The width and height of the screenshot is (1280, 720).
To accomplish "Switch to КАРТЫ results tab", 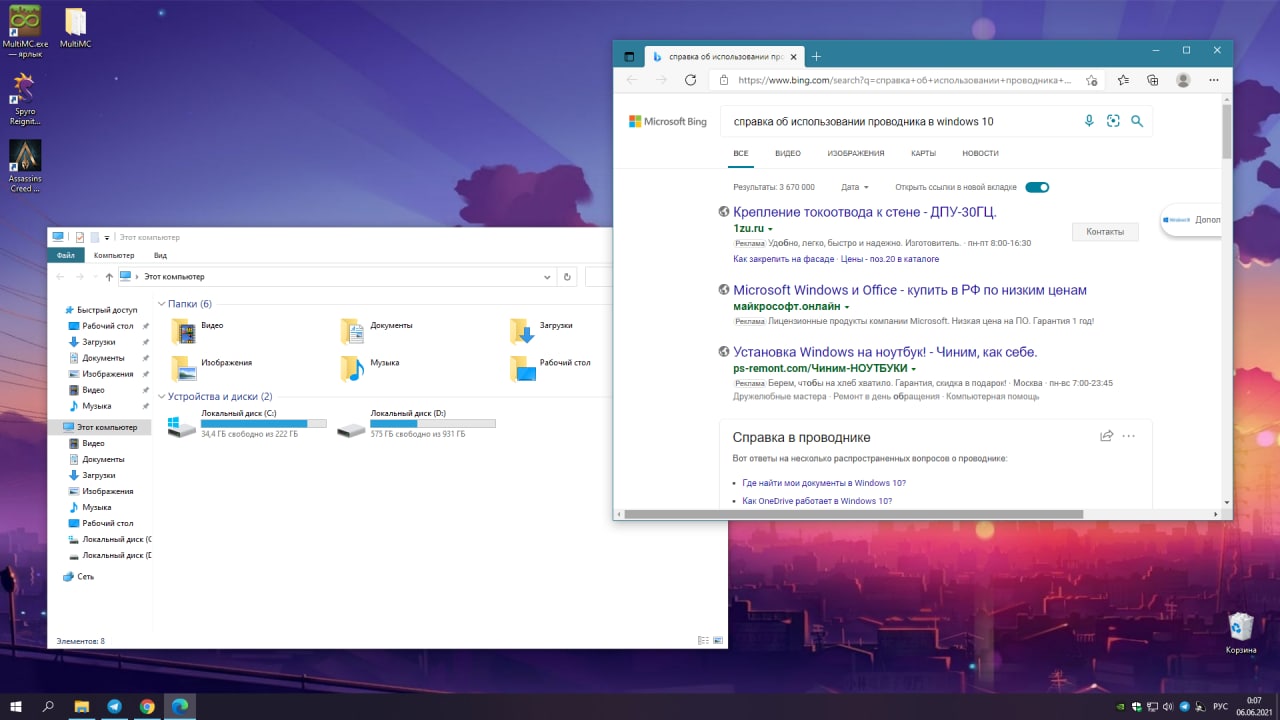I will (923, 153).
